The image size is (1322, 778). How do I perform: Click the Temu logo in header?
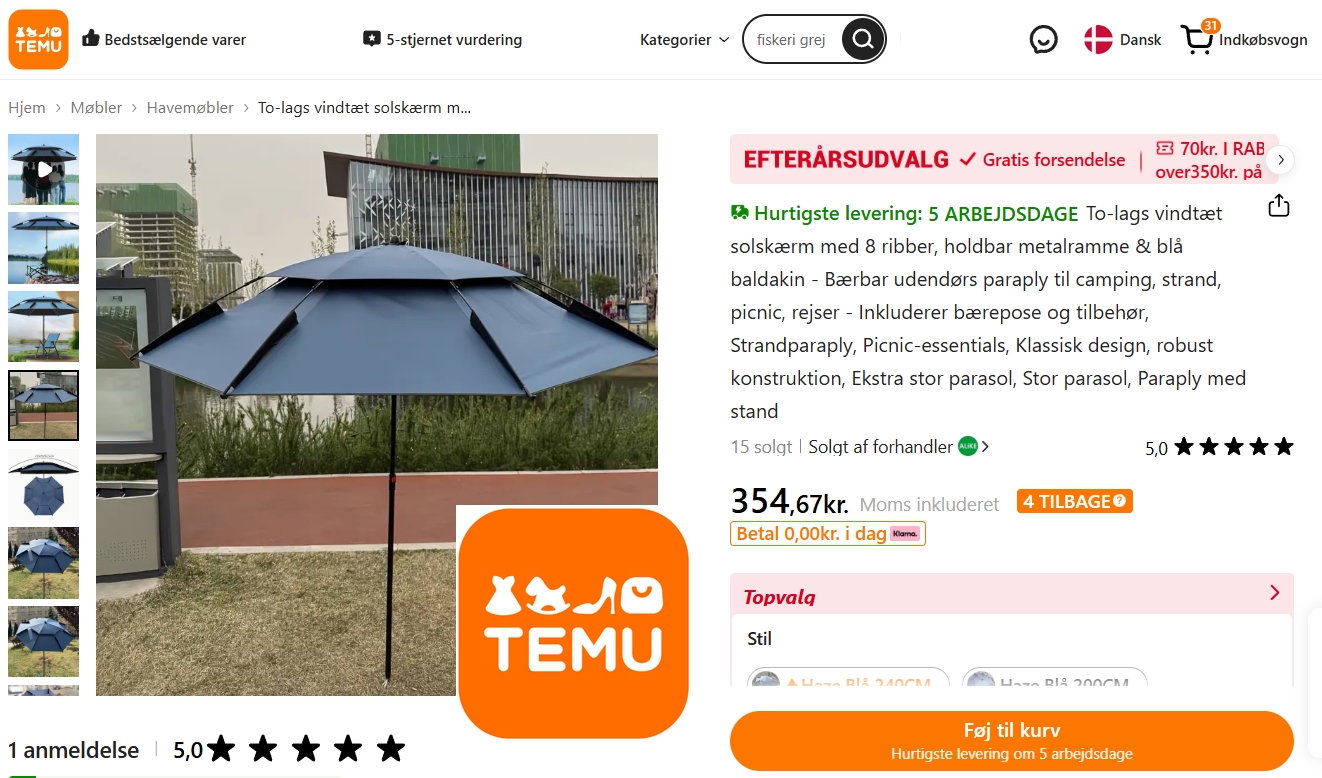click(38, 39)
